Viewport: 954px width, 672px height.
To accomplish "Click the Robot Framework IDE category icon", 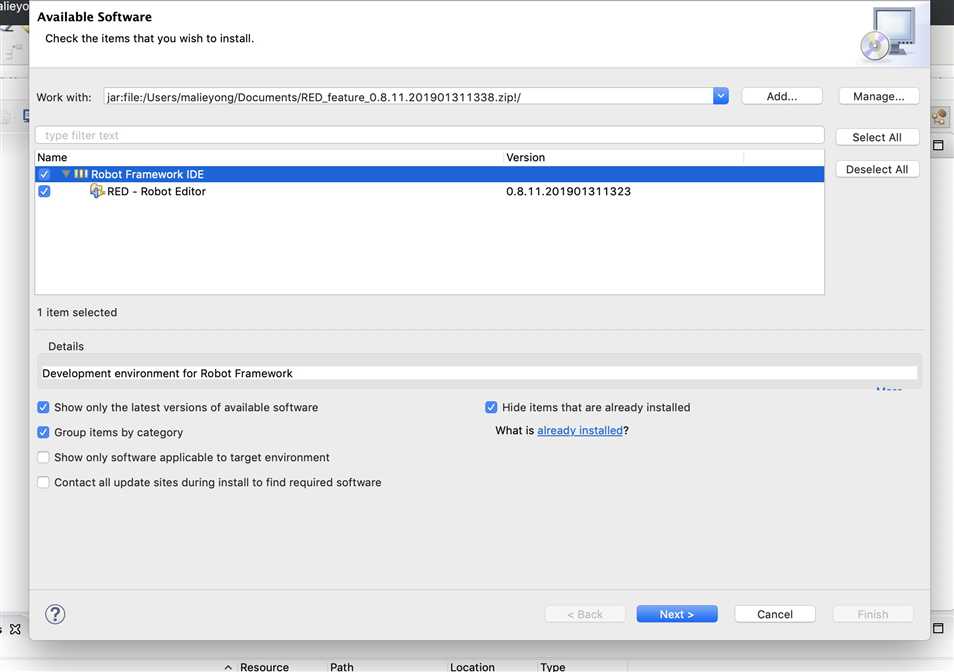I will pos(81,174).
